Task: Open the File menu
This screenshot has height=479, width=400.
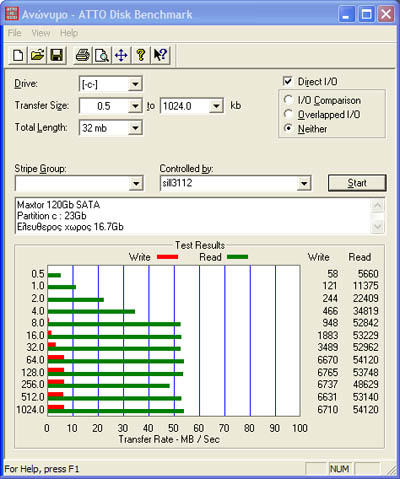Action: [14, 33]
